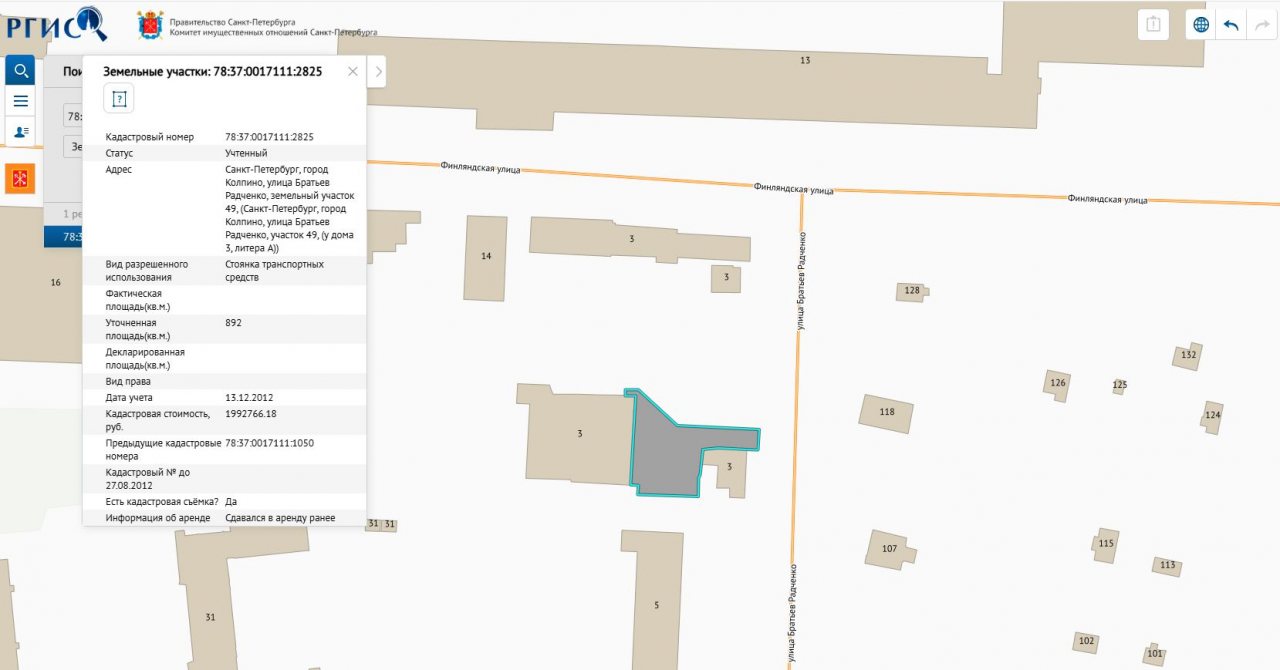
Task: Open the search tool with the magnifier icon
Action: [x=20, y=71]
